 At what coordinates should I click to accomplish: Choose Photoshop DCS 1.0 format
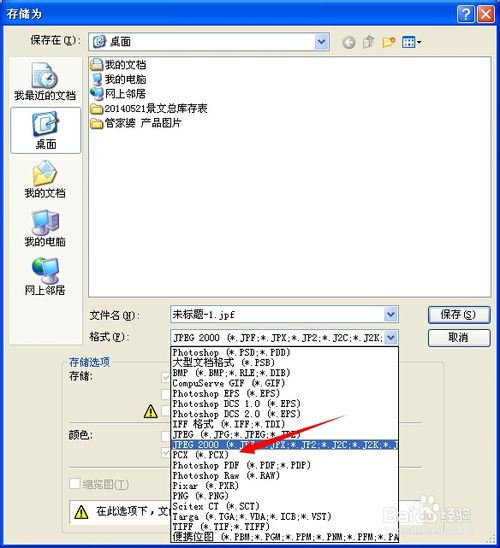coord(284,404)
